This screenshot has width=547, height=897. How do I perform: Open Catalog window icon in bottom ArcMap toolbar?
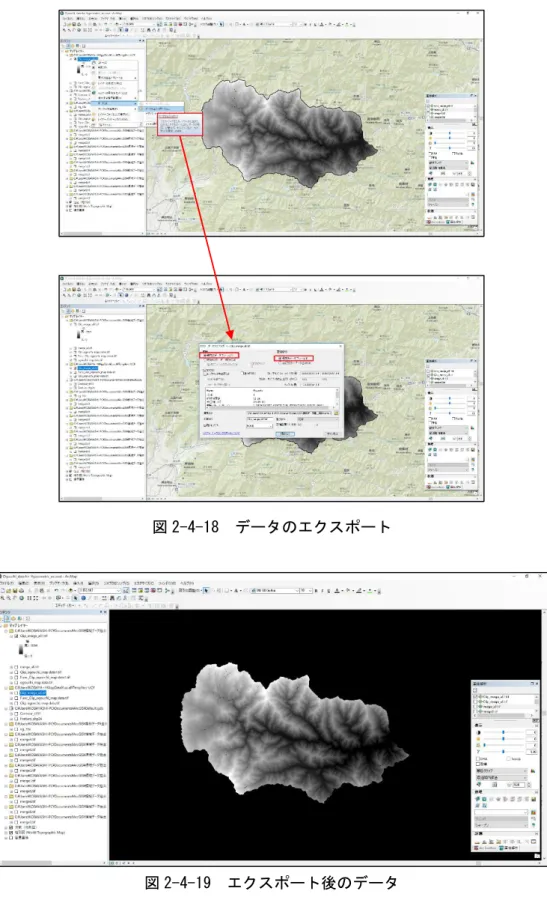(140, 590)
